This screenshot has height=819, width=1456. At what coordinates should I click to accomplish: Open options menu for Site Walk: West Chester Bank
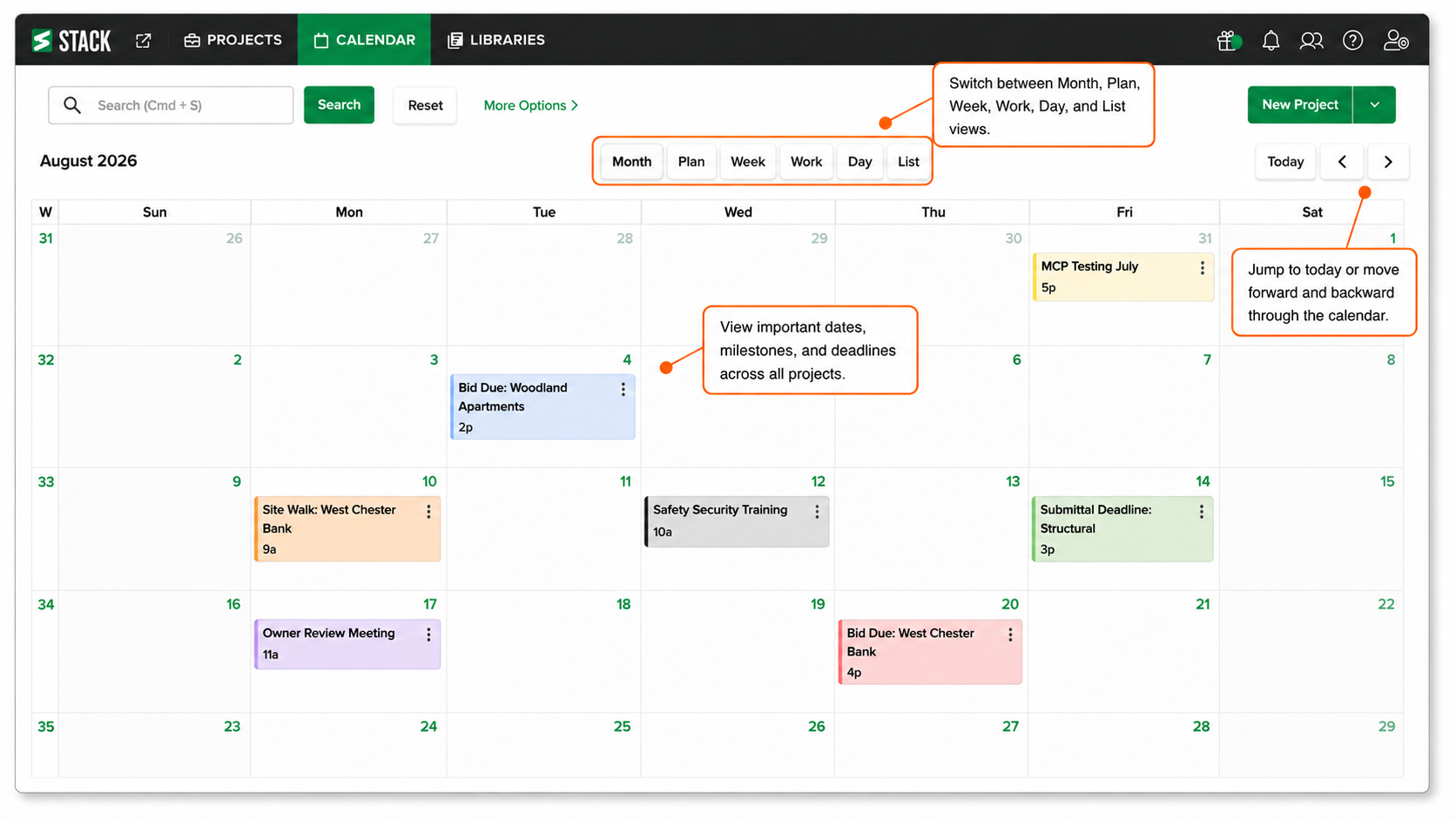coord(428,512)
